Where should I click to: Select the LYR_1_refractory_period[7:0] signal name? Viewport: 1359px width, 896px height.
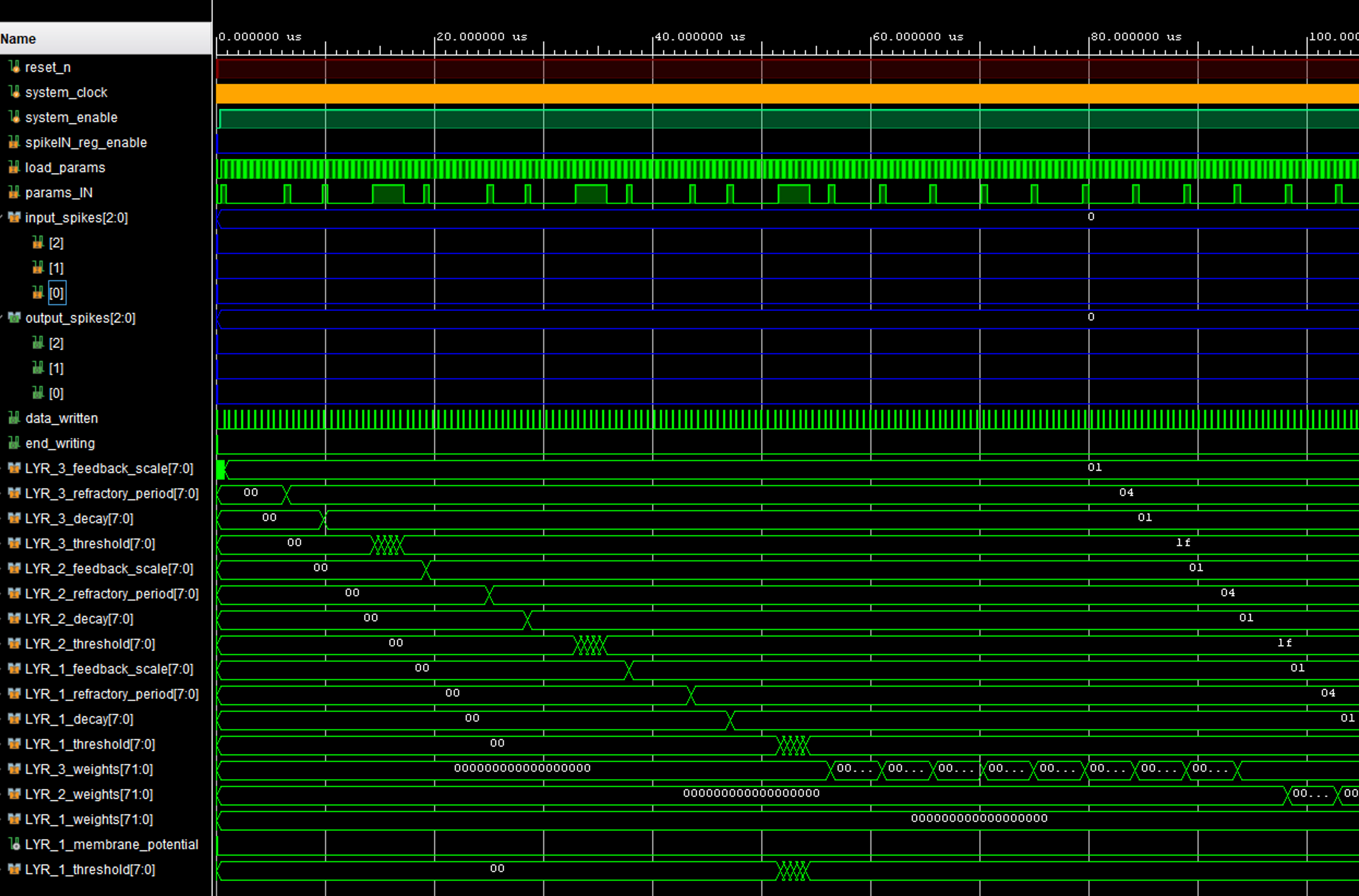[x=112, y=694]
